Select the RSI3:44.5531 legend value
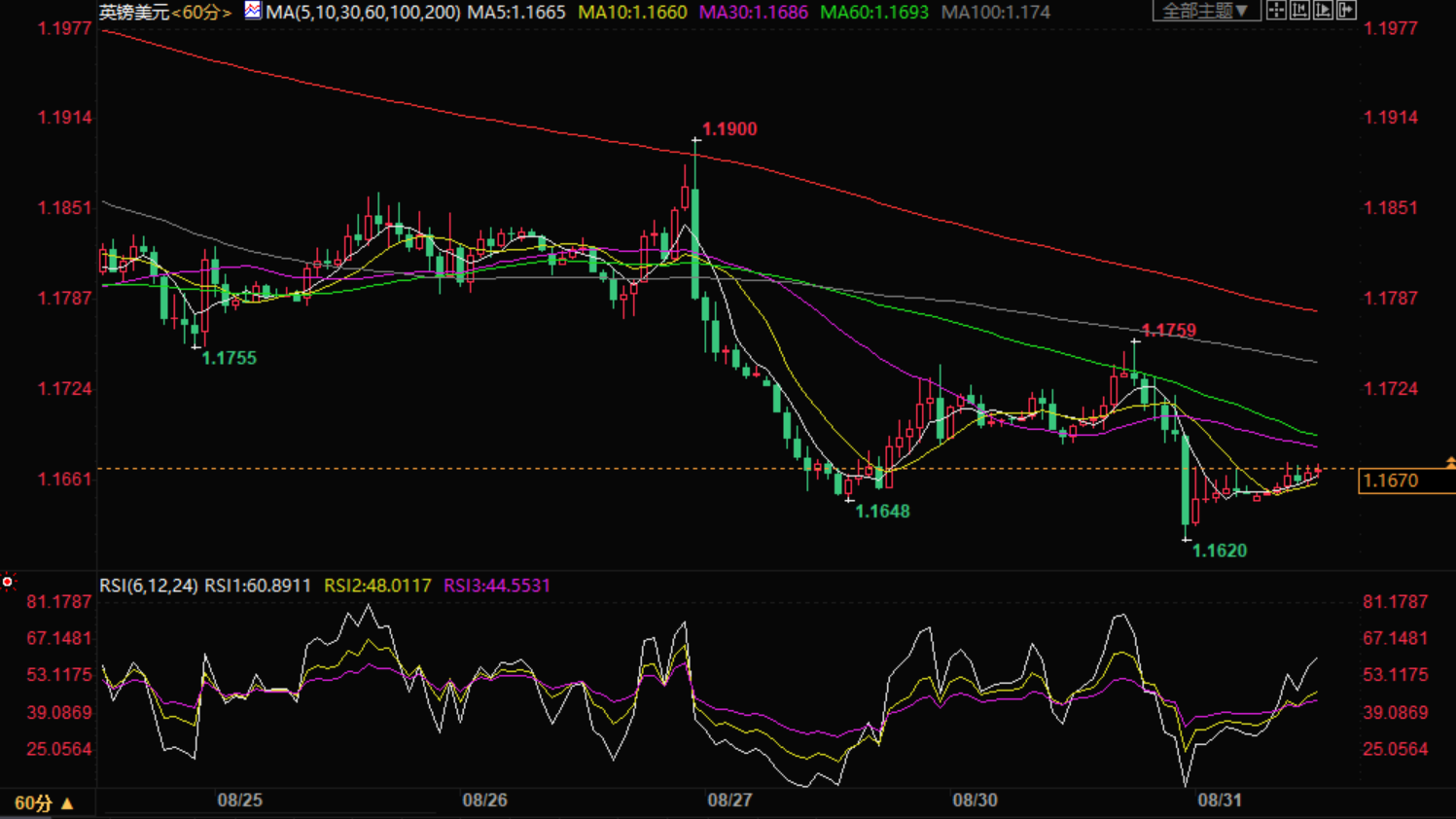Screen dimensions: 1456x819 click(x=497, y=586)
